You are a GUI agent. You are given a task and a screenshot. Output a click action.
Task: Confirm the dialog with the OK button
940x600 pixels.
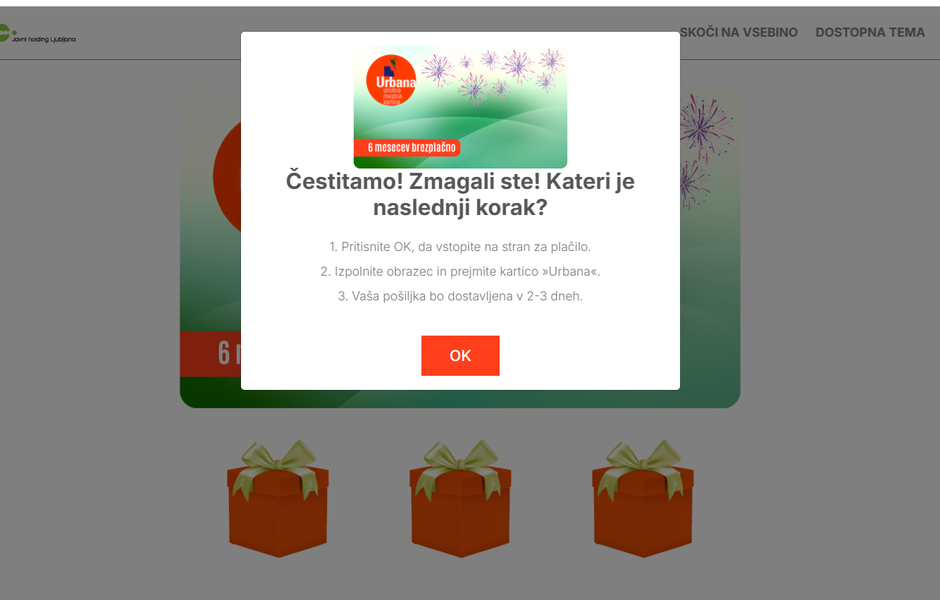tap(460, 355)
